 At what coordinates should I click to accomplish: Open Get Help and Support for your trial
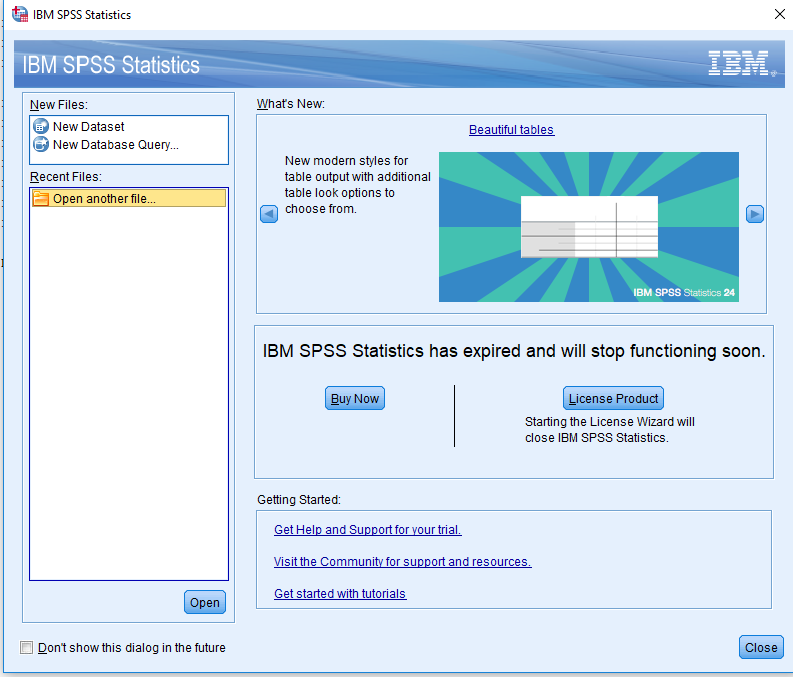pos(368,529)
